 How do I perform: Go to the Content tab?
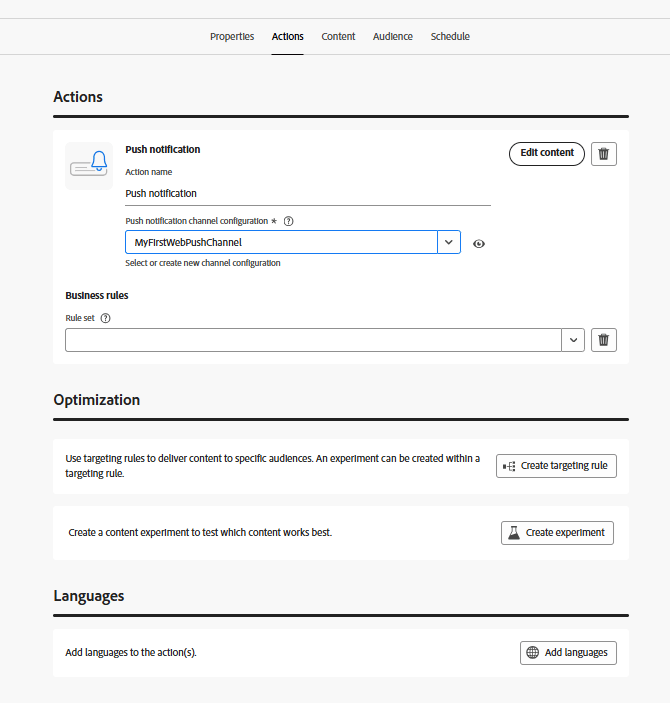338,37
